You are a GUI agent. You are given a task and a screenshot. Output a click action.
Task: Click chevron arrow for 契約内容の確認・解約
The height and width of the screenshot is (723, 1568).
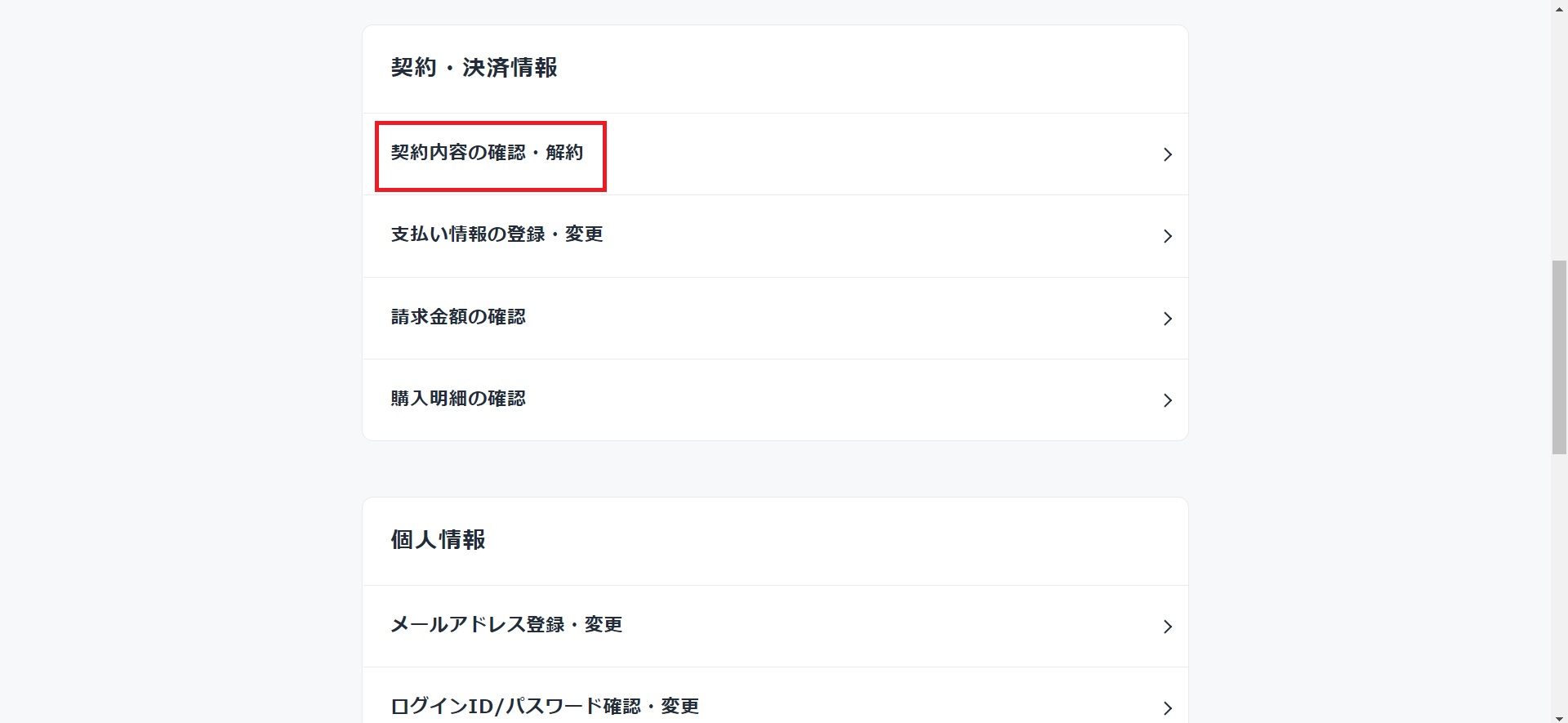pyautogui.click(x=1167, y=154)
